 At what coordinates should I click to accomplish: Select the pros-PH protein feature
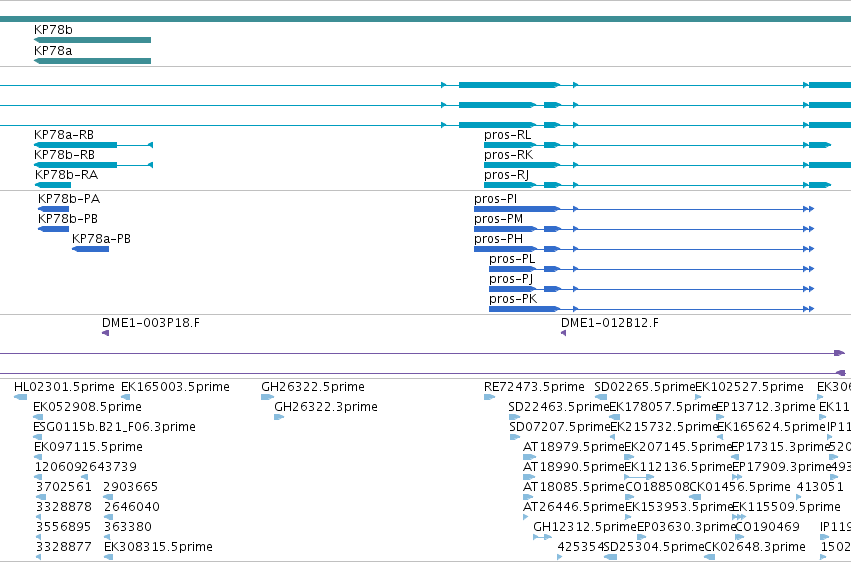[644, 249]
